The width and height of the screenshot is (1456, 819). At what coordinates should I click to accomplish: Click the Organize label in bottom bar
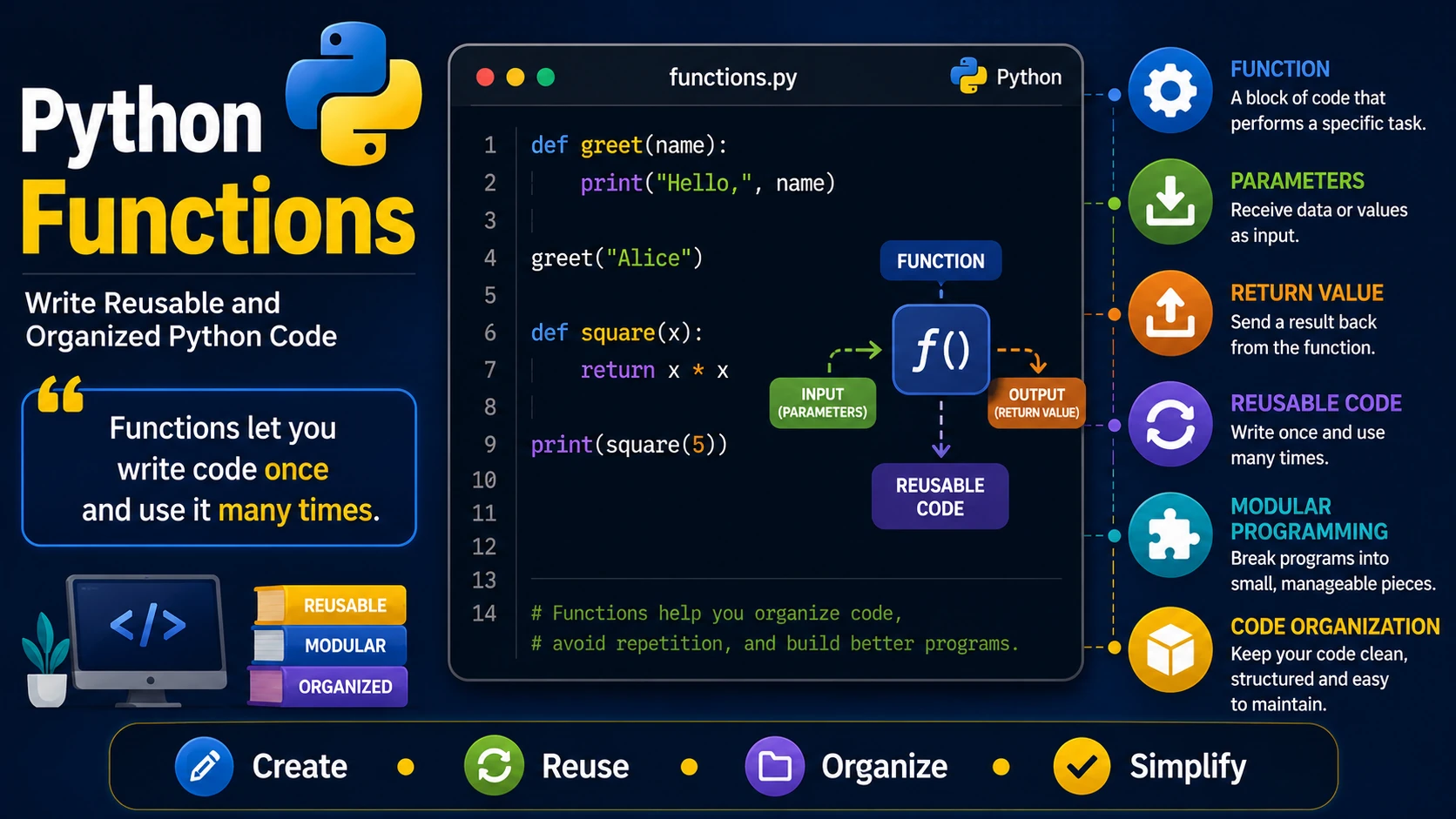[884, 767]
